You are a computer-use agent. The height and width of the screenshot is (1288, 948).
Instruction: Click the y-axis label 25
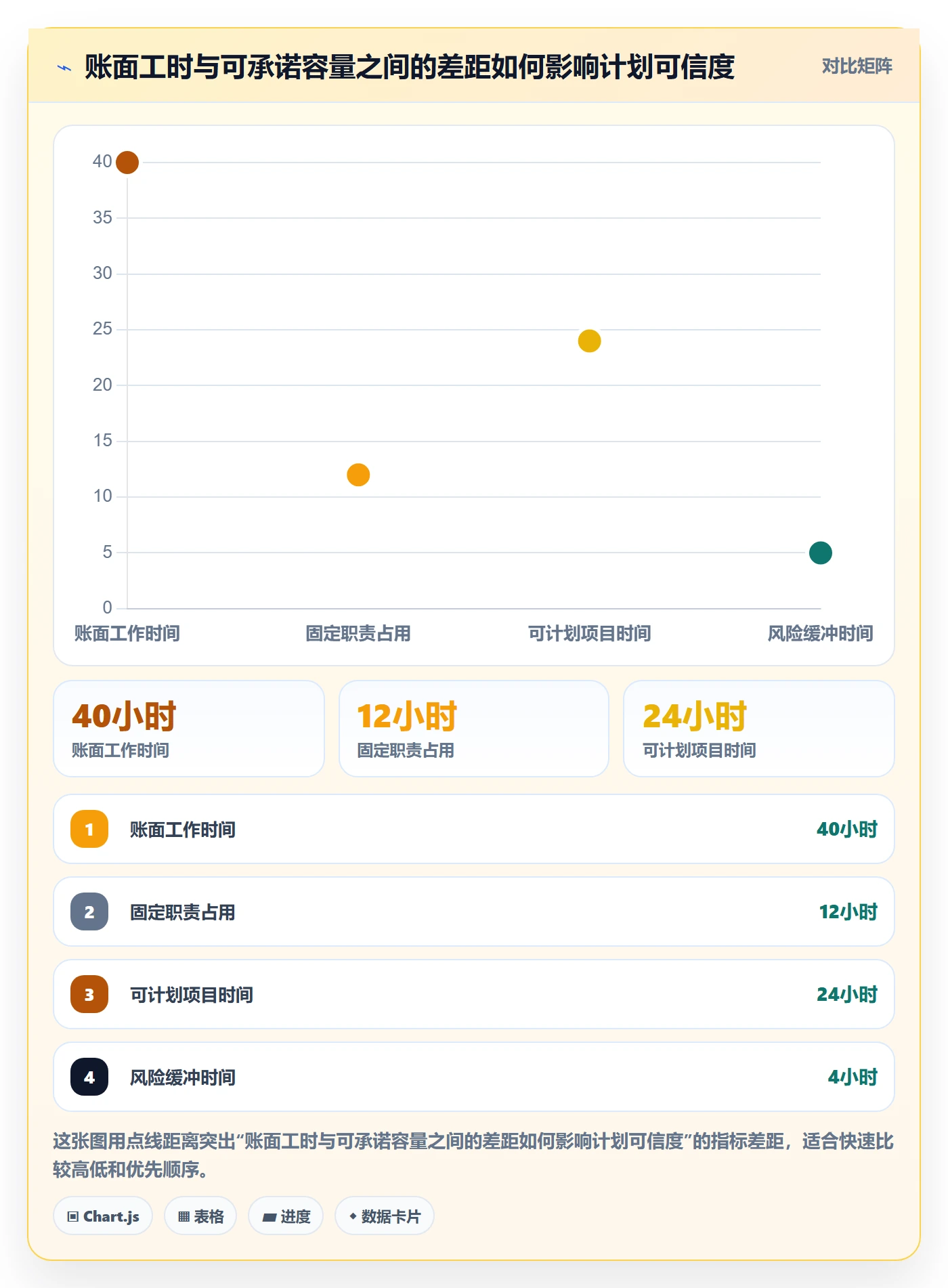tap(102, 329)
